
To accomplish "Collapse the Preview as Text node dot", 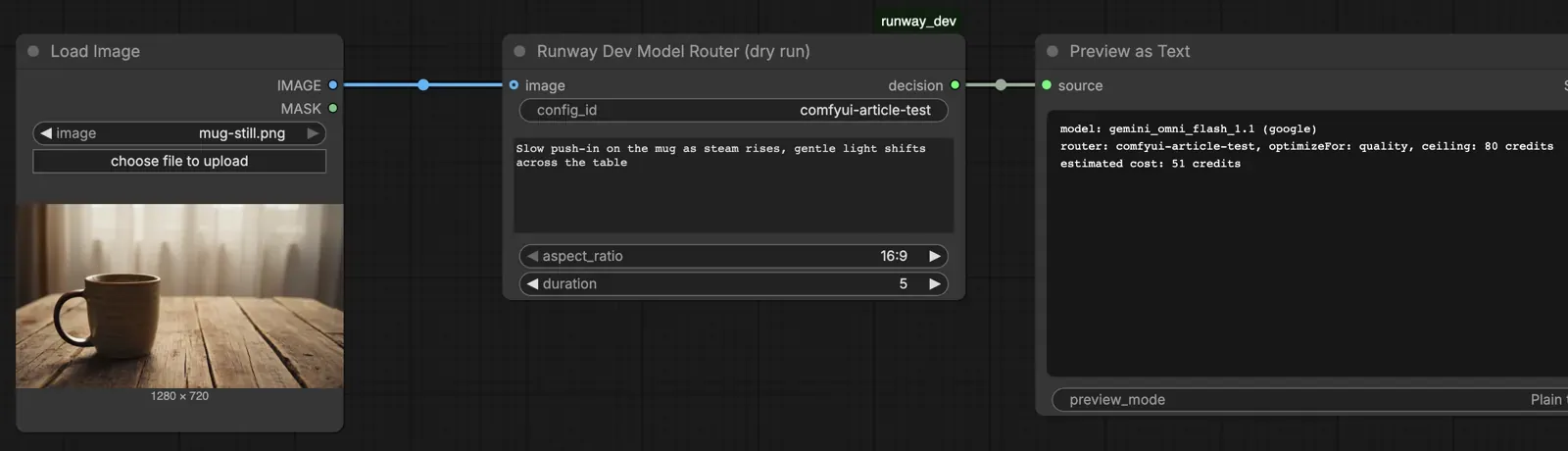I will pyautogui.click(x=1053, y=51).
